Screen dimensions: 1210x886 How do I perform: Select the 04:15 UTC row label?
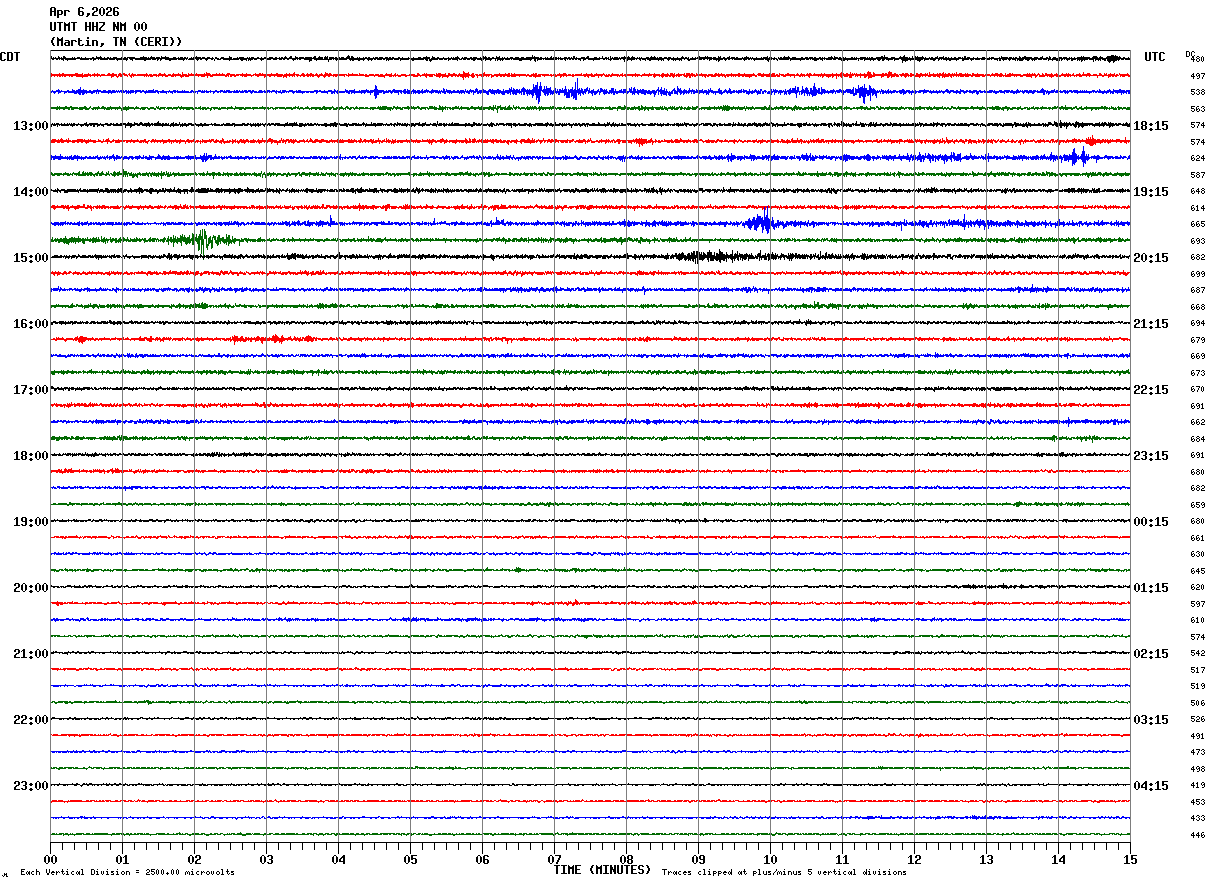[1151, 785]
